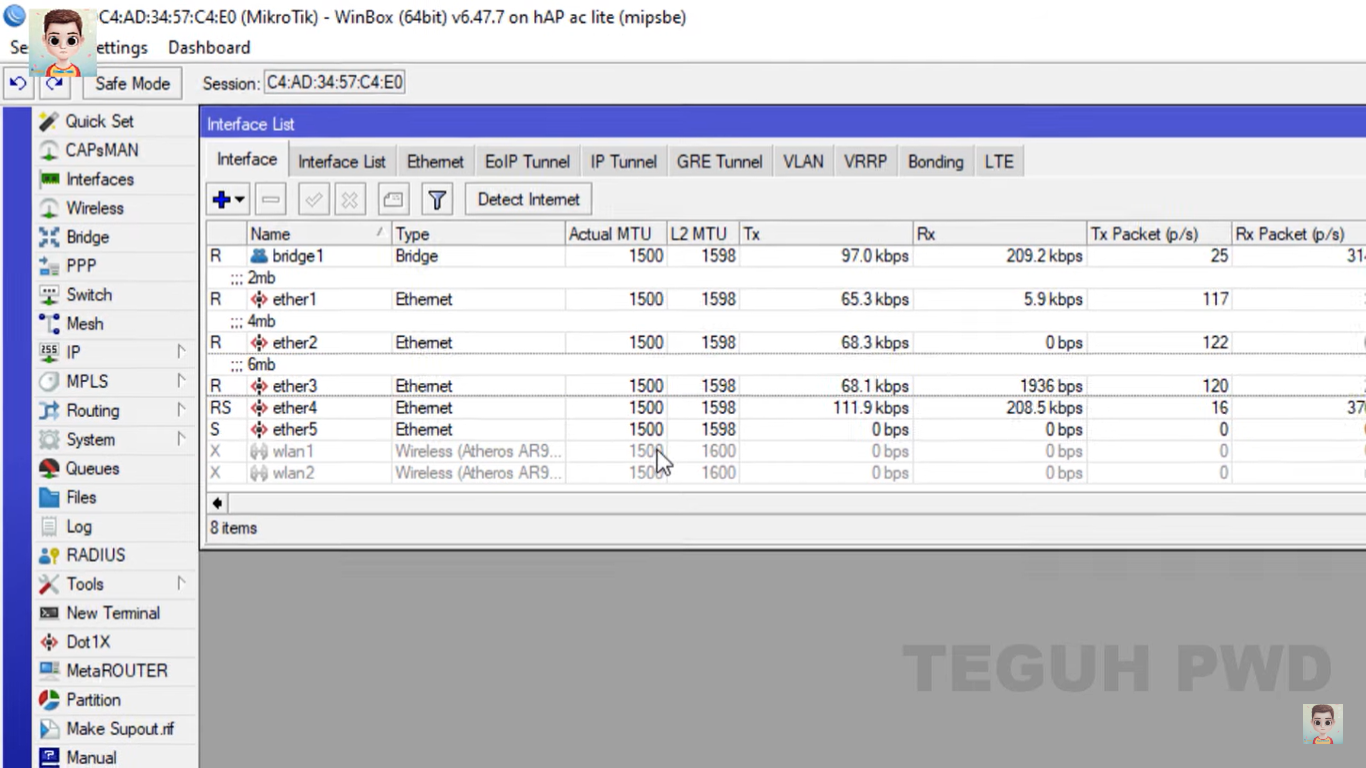Image resolution: width=1366 pixels, height=768 pixels.
Task: Switch to the Bonding tab
Action: 935,161
